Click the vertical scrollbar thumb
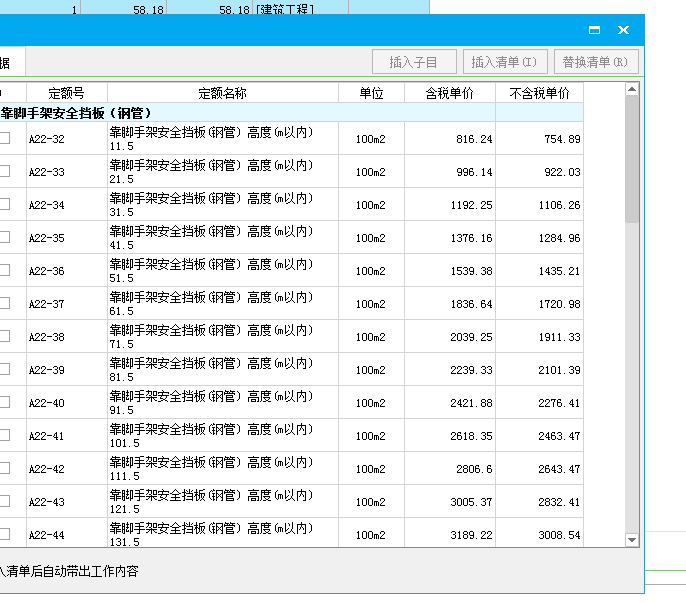The height and width of the screenshot is (603, 686). (x=632, y=160)
